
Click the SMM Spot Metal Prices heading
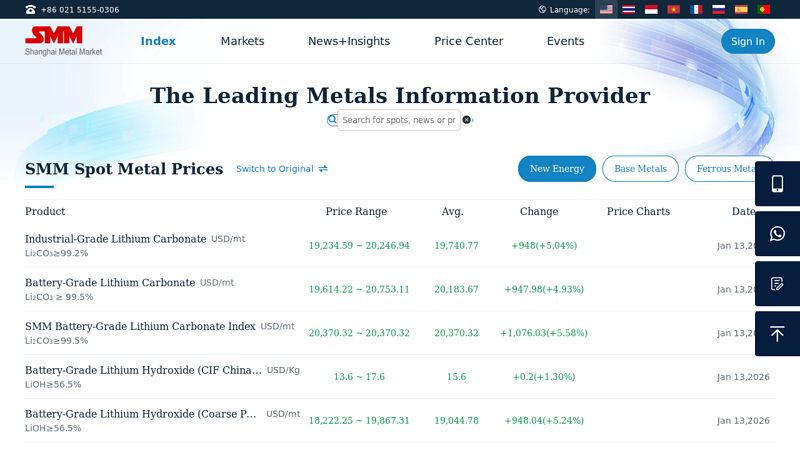click(124, 169)
